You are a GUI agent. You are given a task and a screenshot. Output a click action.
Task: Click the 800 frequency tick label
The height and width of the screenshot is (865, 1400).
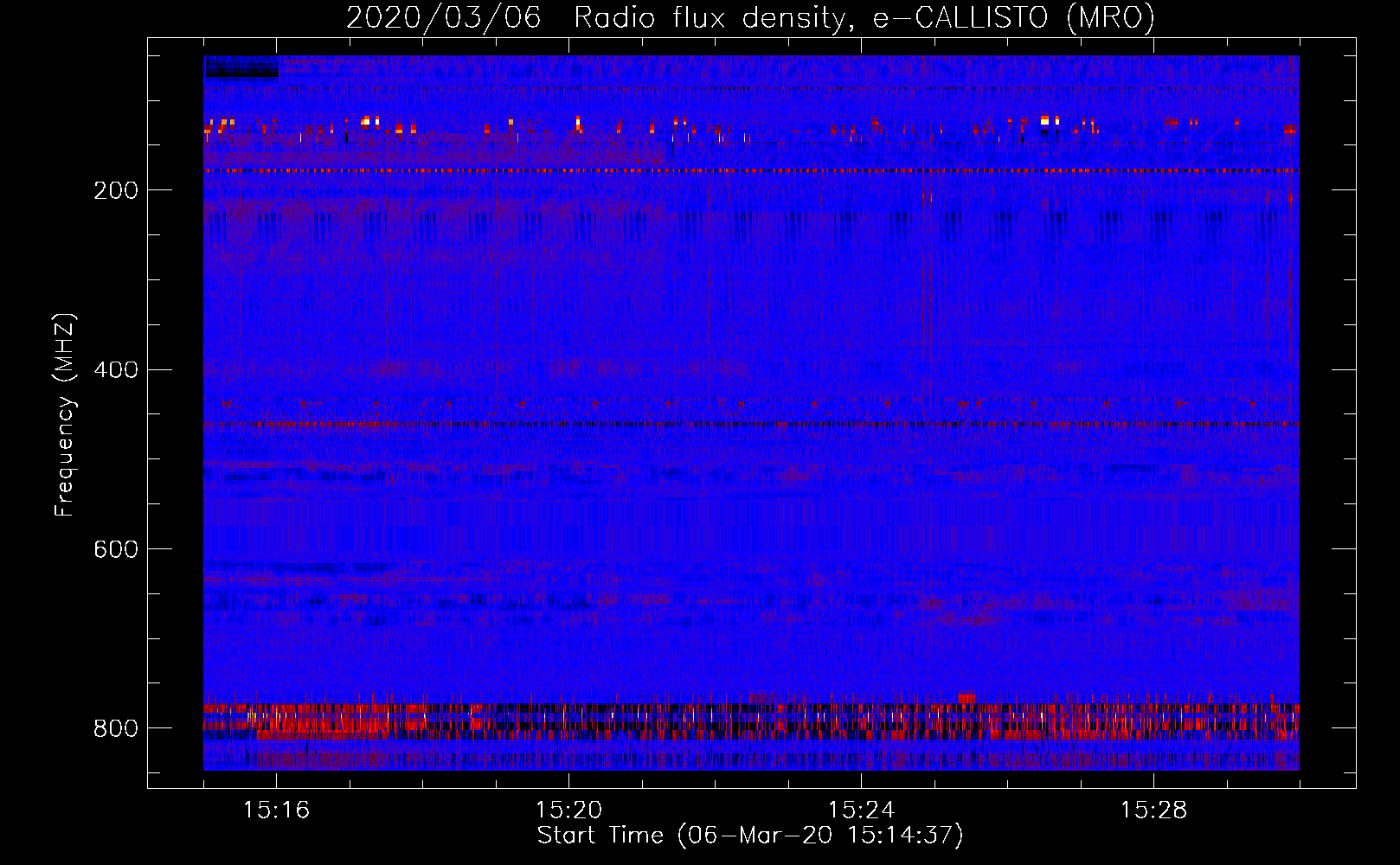point(116,728)
